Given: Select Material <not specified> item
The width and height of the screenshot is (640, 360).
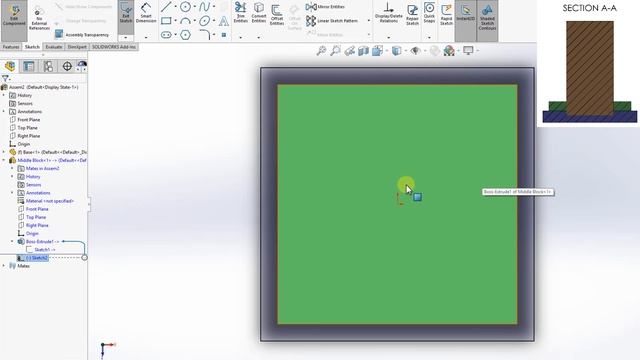Looking at the screenshot, I should click(x=49, y=201).
